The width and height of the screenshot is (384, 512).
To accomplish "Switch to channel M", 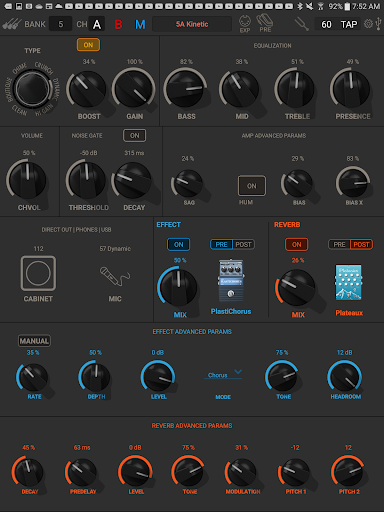I will [x=140, y=24].
